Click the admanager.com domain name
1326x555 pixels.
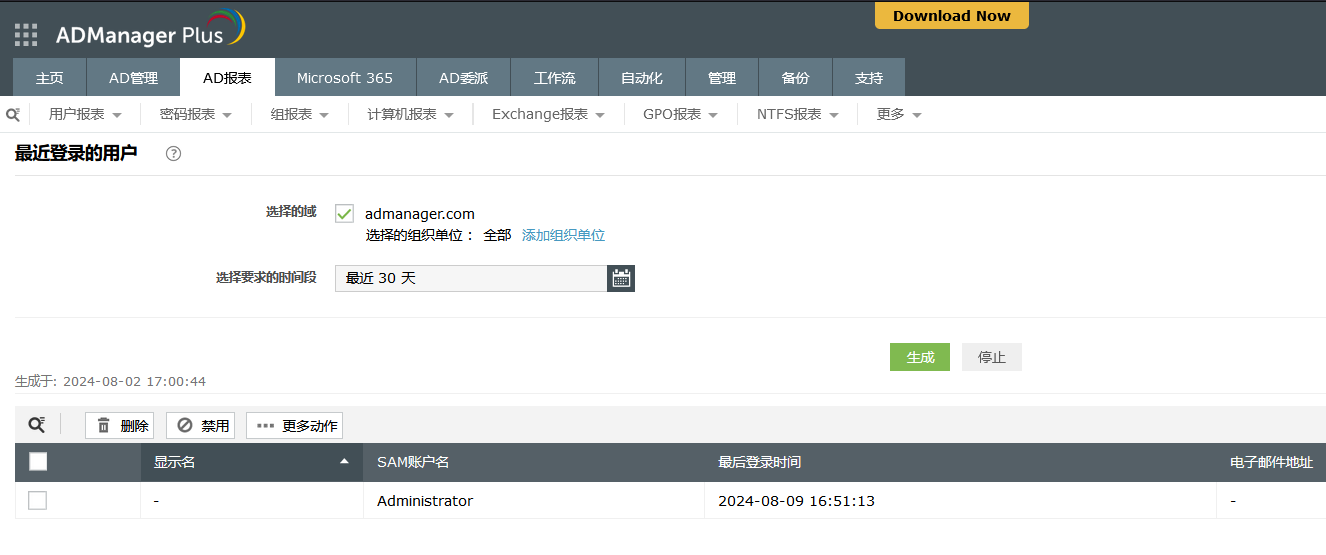pyautogui.click(x=420, y=214)
